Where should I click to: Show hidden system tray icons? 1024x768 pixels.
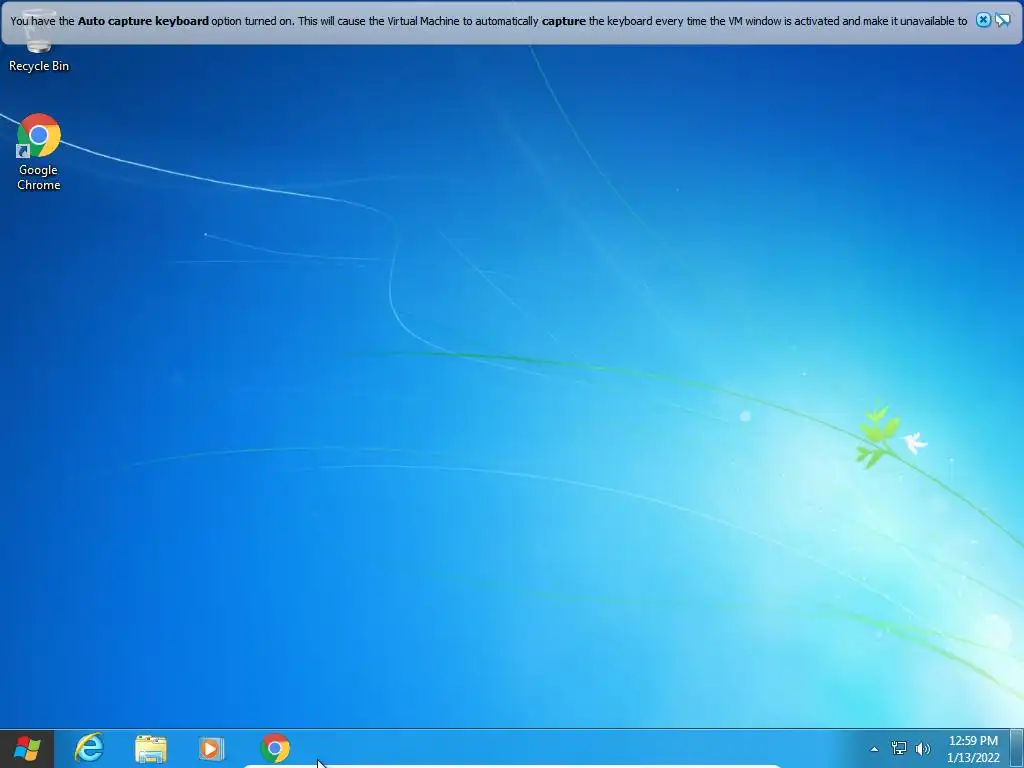[x=874, y=749]
